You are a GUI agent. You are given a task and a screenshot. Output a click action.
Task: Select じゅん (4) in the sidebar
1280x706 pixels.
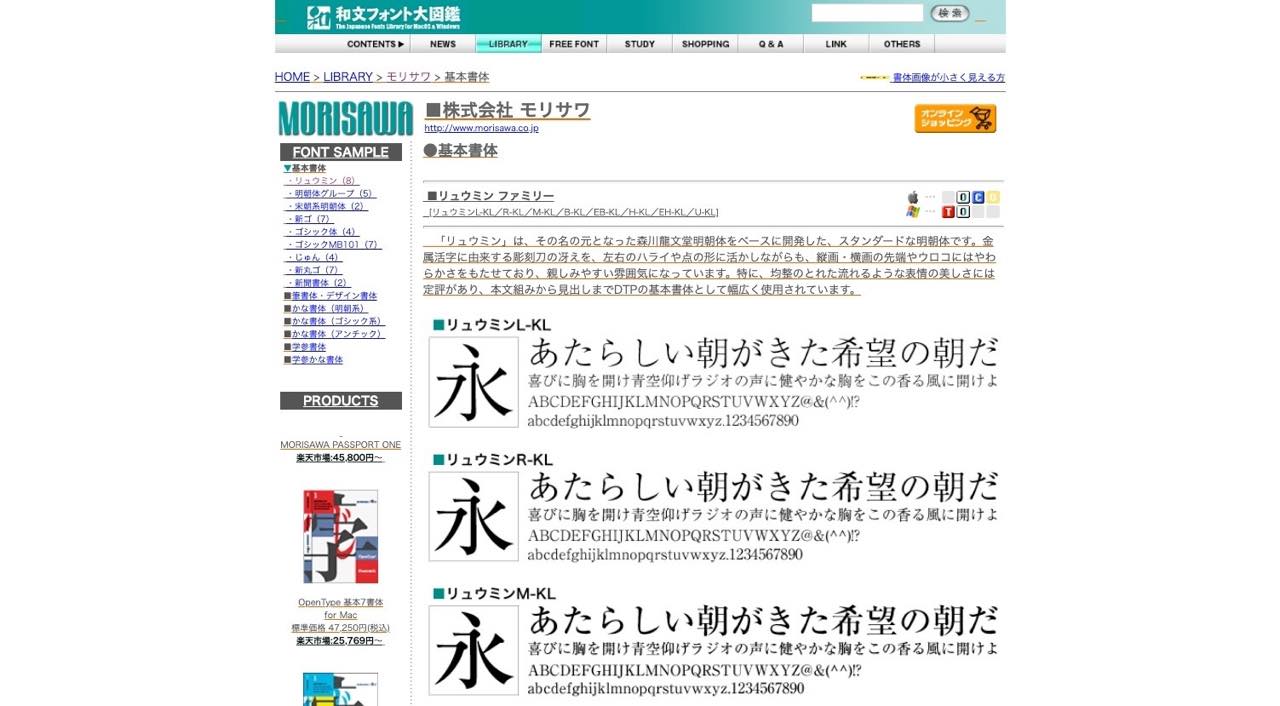[314, 257]
